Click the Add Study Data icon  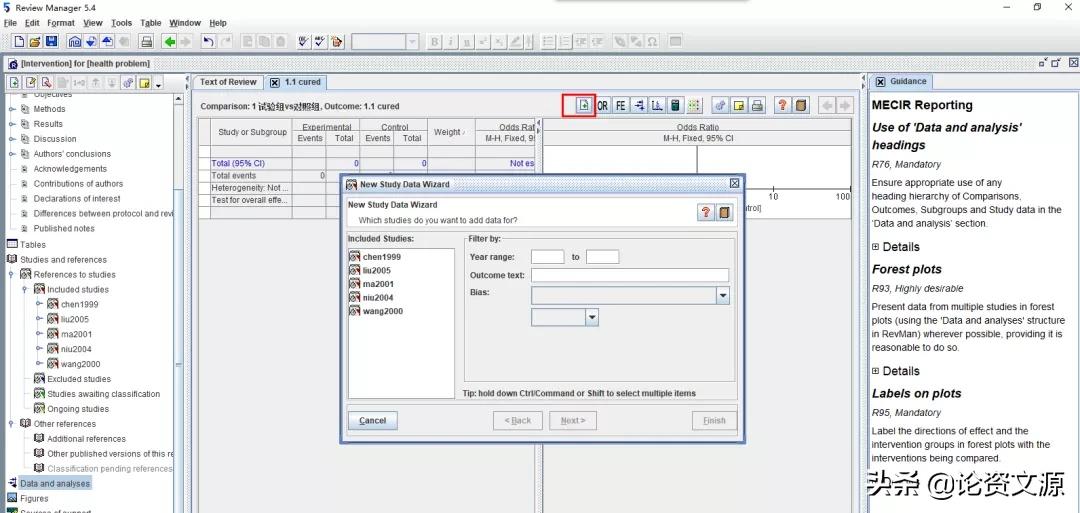pyautogui.click(x=583, y=105)
